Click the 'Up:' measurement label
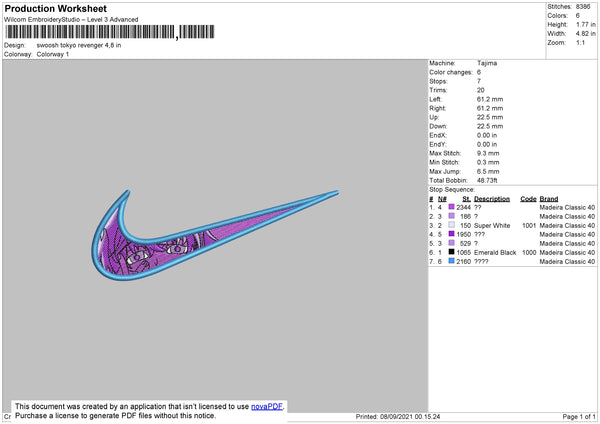The image size is (600, 424). (434, 117)
